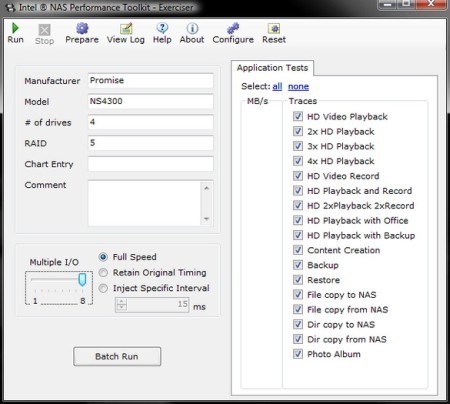Disable HD Playback with Backup
This screenshot has height=404, width=450.
(x=298, y=235)
